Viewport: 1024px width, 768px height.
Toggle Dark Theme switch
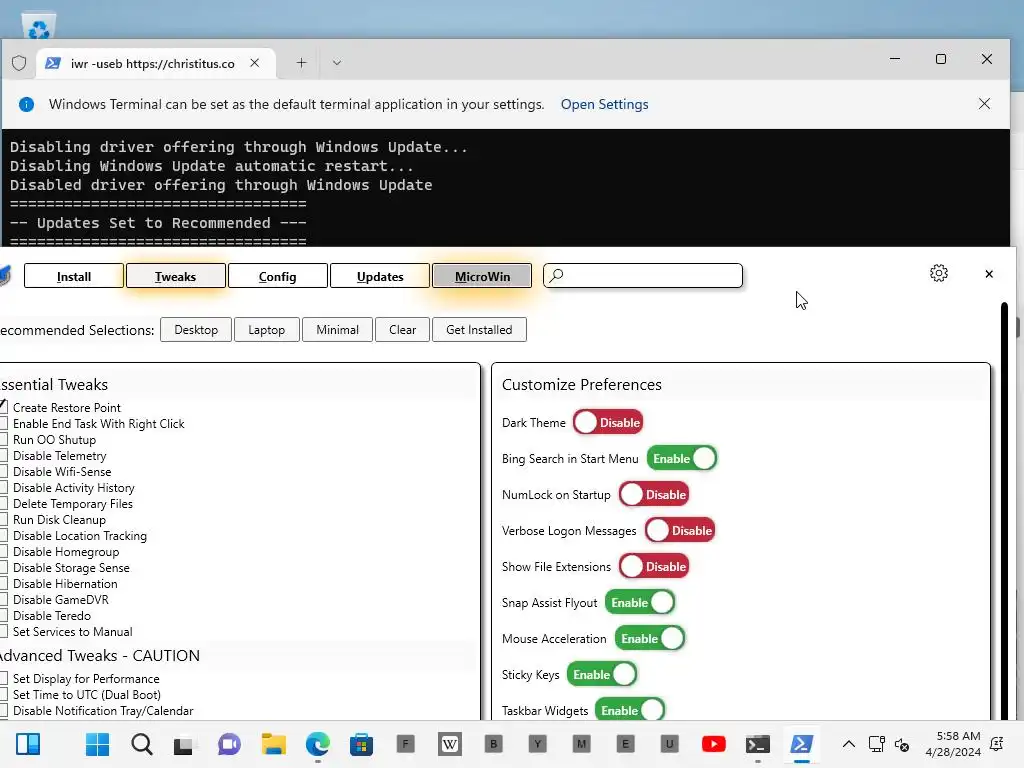click(608, 423)
